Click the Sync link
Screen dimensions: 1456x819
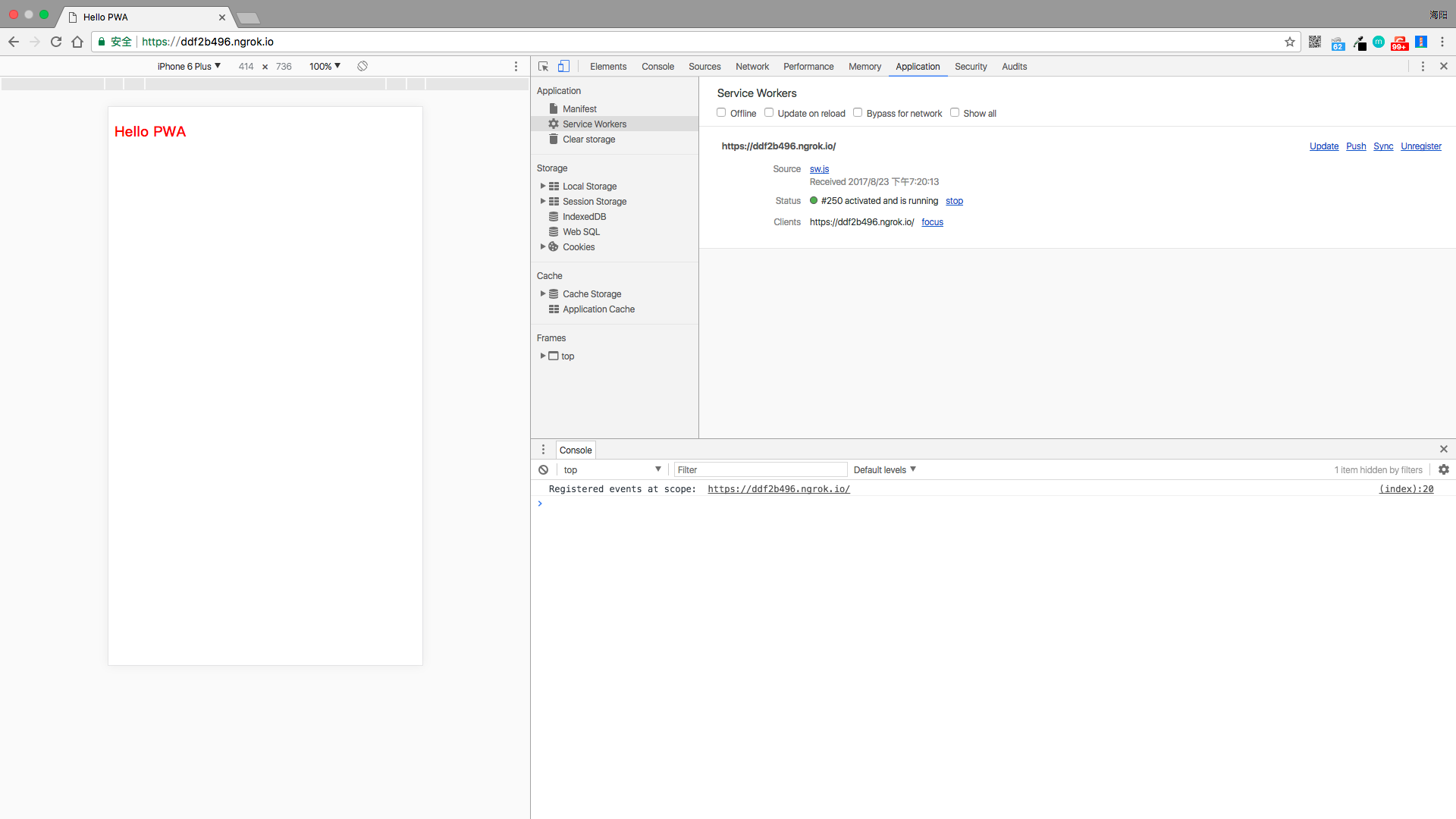click(1383, 146)
